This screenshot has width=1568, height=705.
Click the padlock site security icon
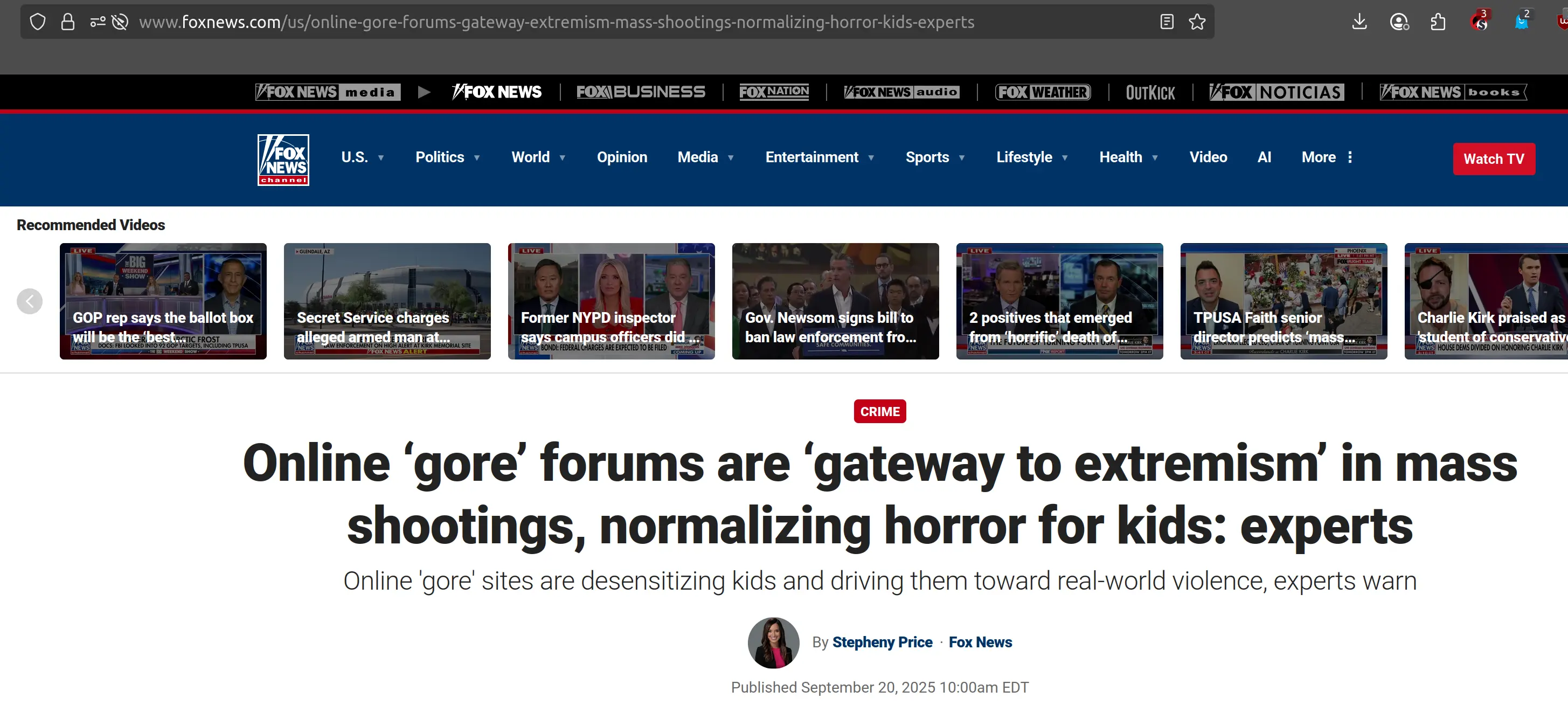(67, 22)
